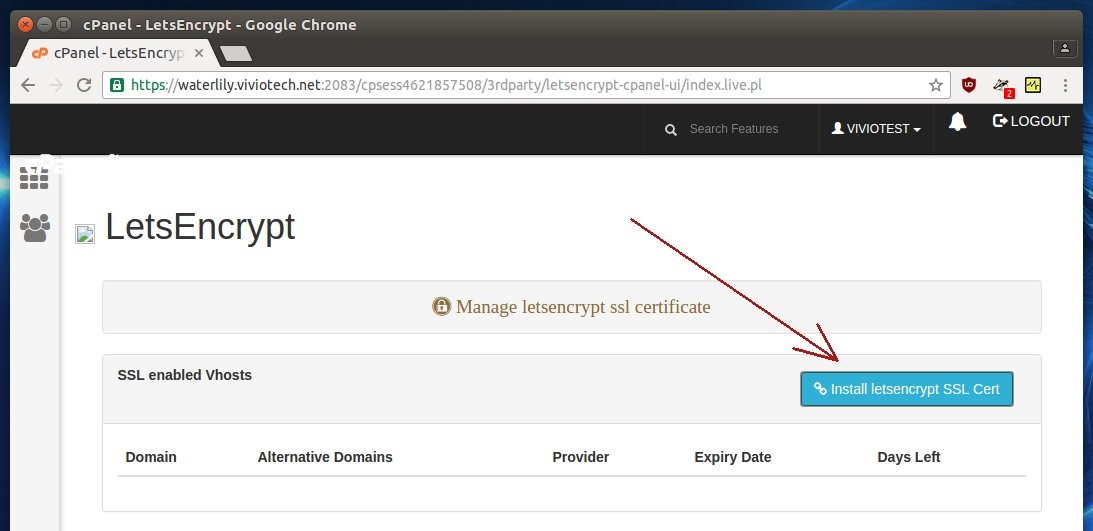Image resolution: width=1093 pixels, height=531 pixels.
Task: Log out using the LOGOUT link
Action: tap(1030, 121)
